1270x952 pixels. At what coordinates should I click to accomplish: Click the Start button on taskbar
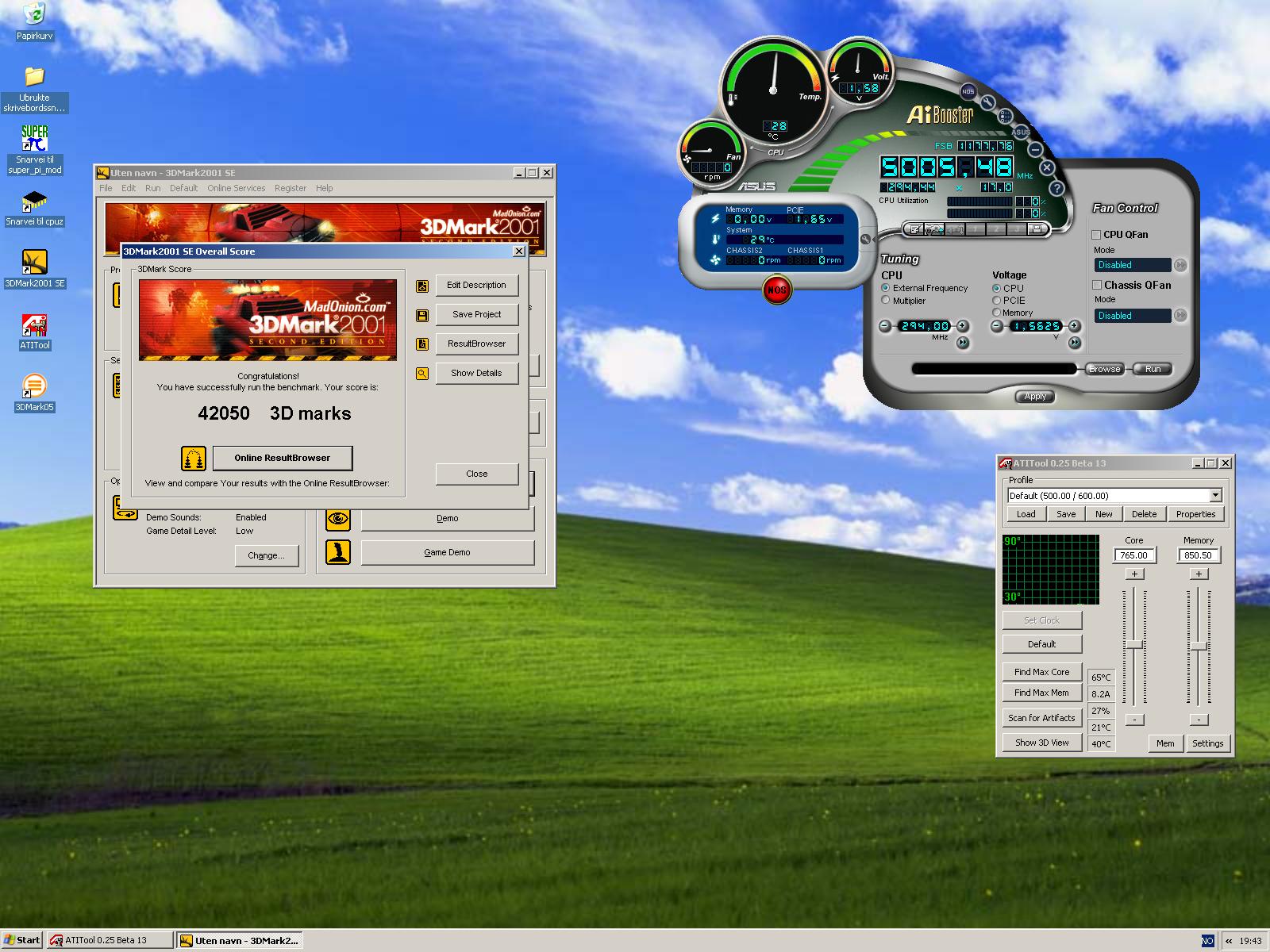(21, 940)
